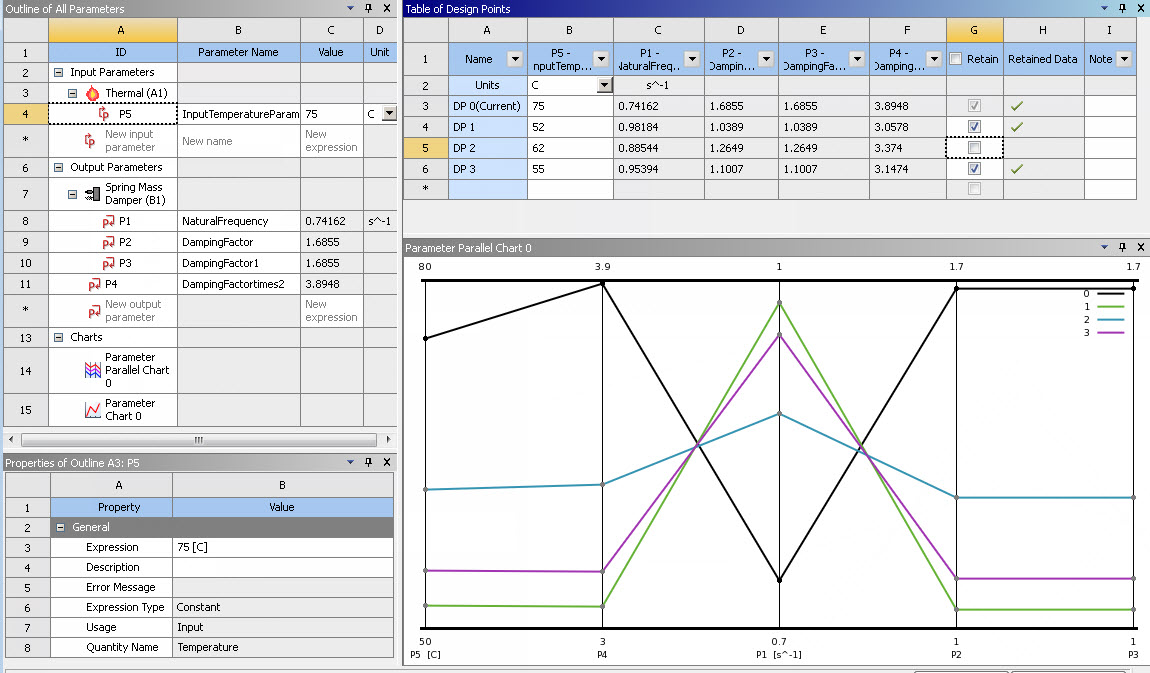
Task: Toggle the Retain checkbox for DP 2
Action: pos(974,148)
